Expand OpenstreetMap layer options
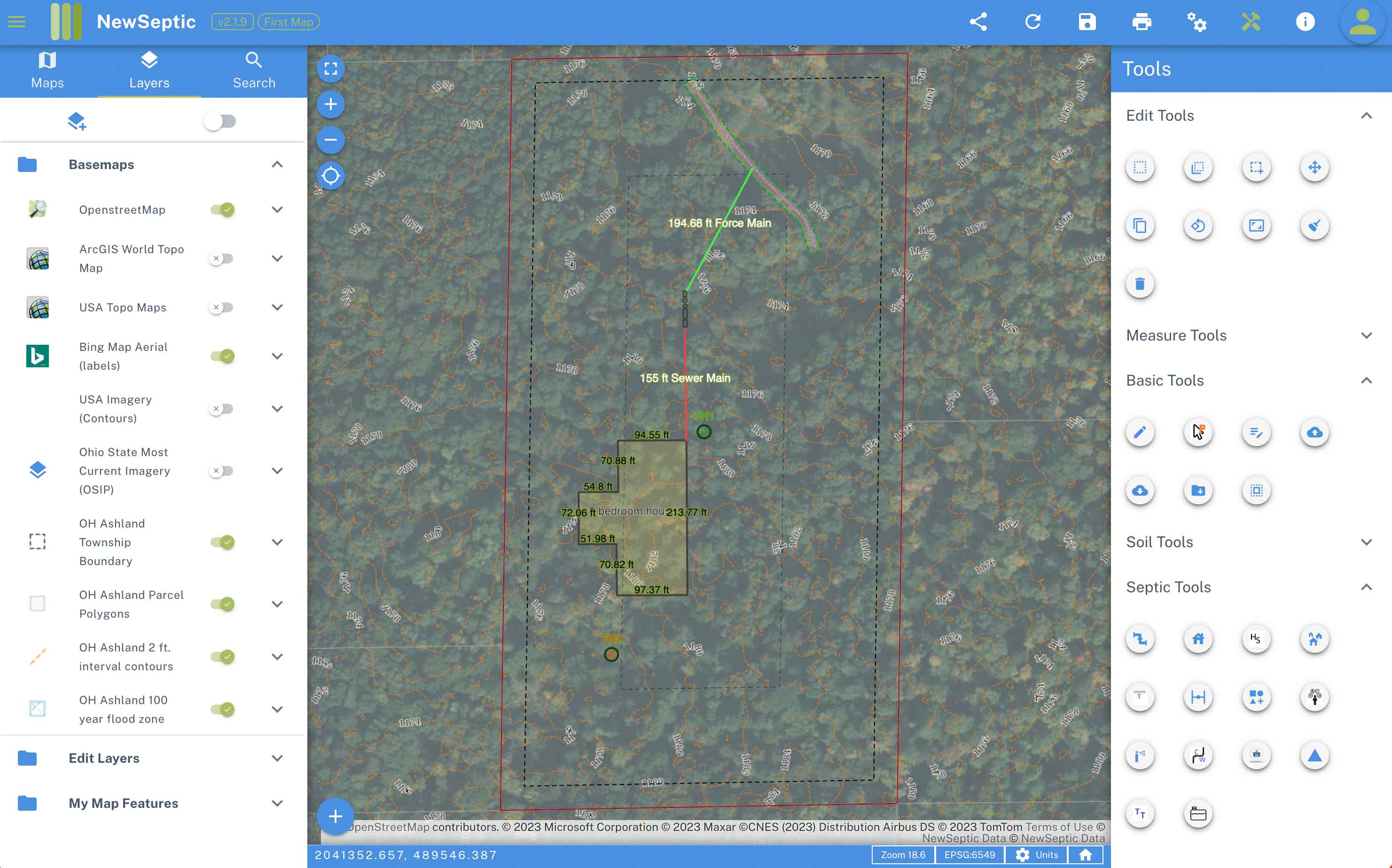The image size is (1392, 868). [277, 209]
